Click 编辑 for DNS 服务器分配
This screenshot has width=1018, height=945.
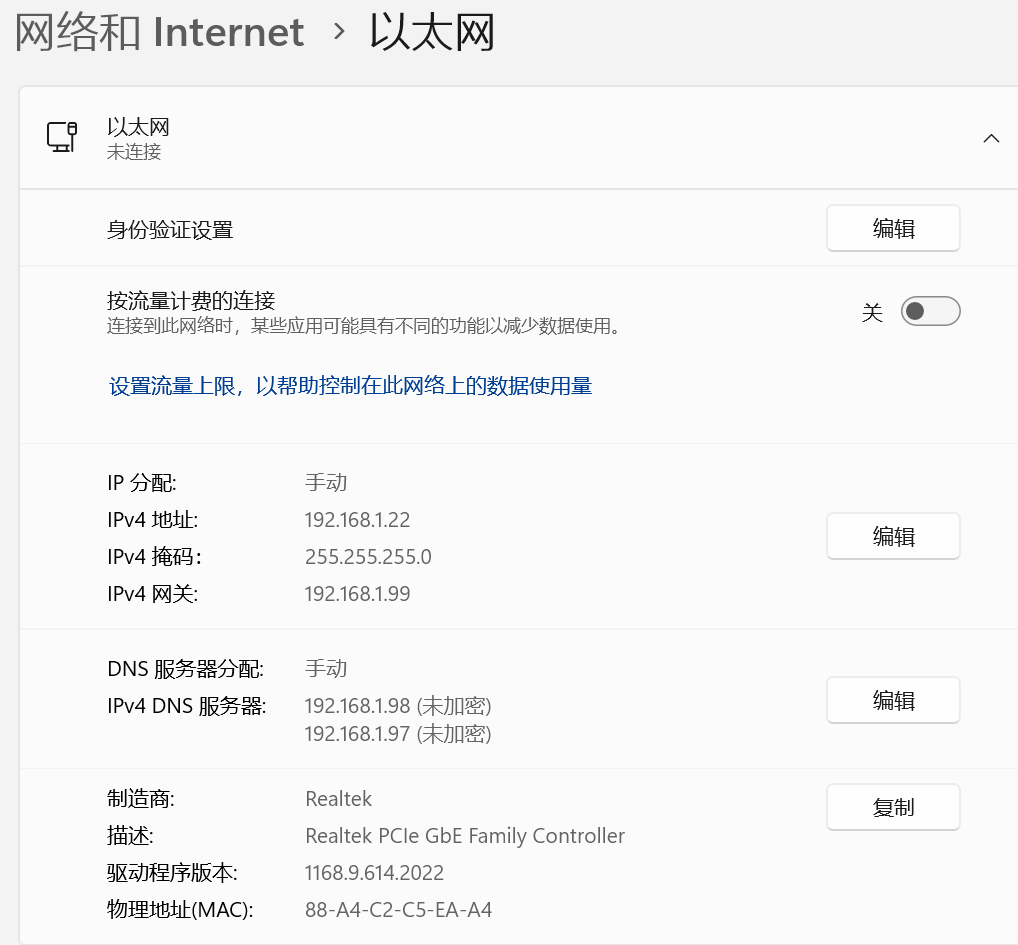[892, 700]
